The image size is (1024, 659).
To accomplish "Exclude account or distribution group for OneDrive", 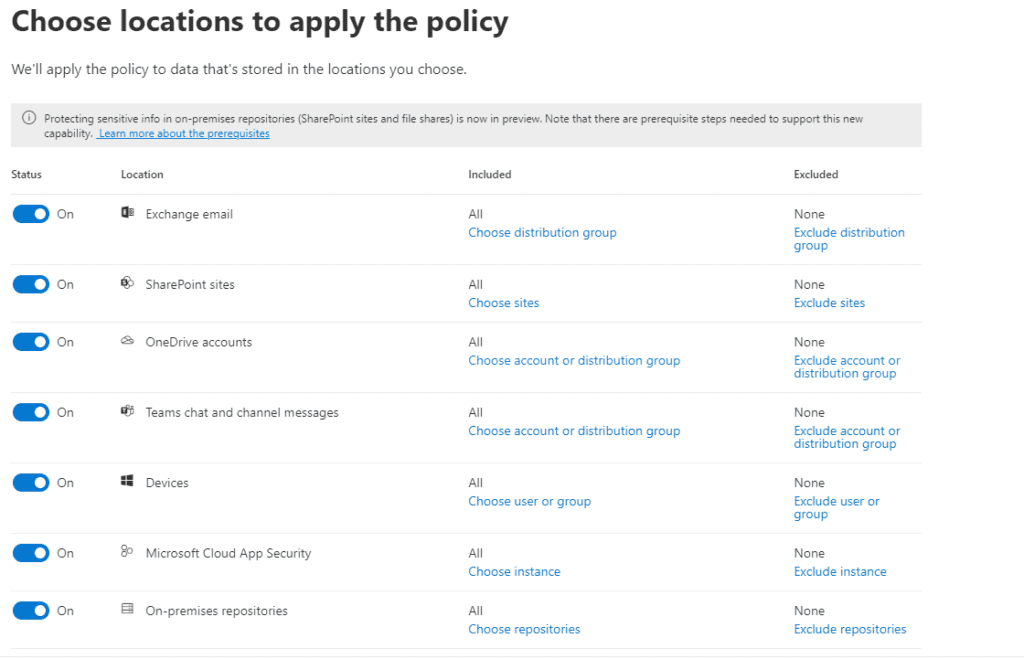I will pyautogui.click(x=847, y=367).
